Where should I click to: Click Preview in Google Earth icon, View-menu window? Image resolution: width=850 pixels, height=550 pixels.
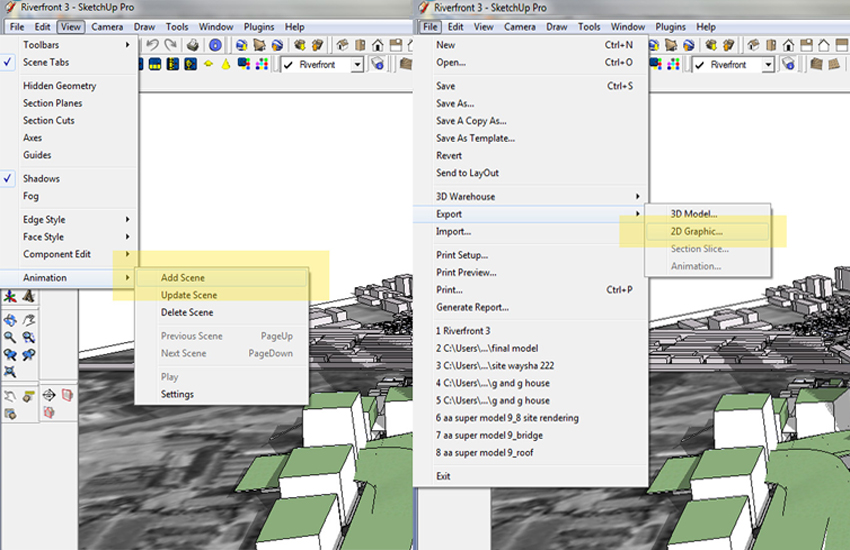point(278,45)
